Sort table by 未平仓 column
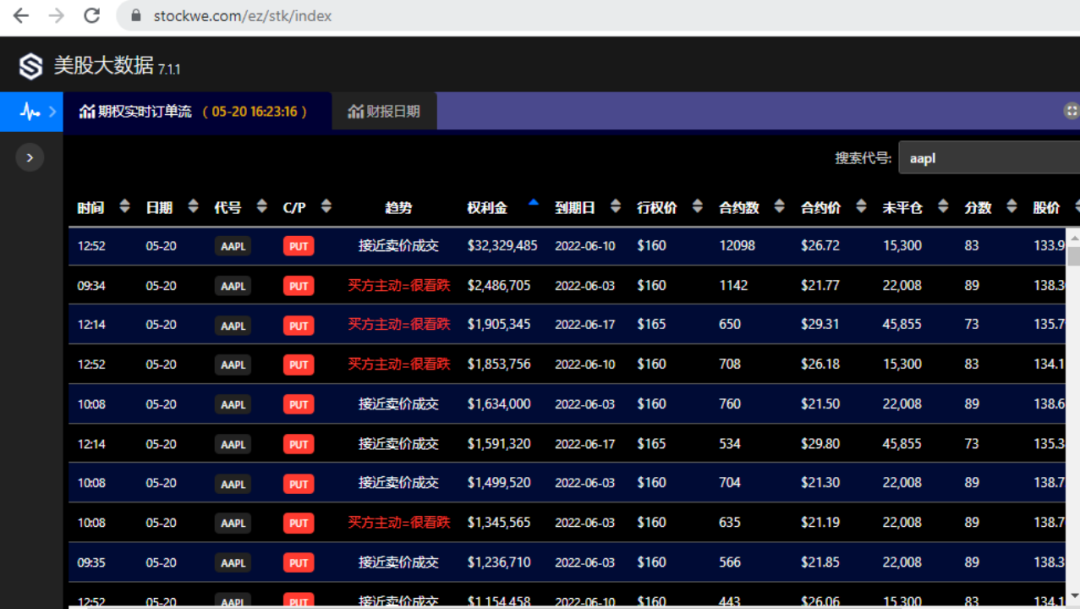The image size is (1080, 609). click(x=902, y=207)
